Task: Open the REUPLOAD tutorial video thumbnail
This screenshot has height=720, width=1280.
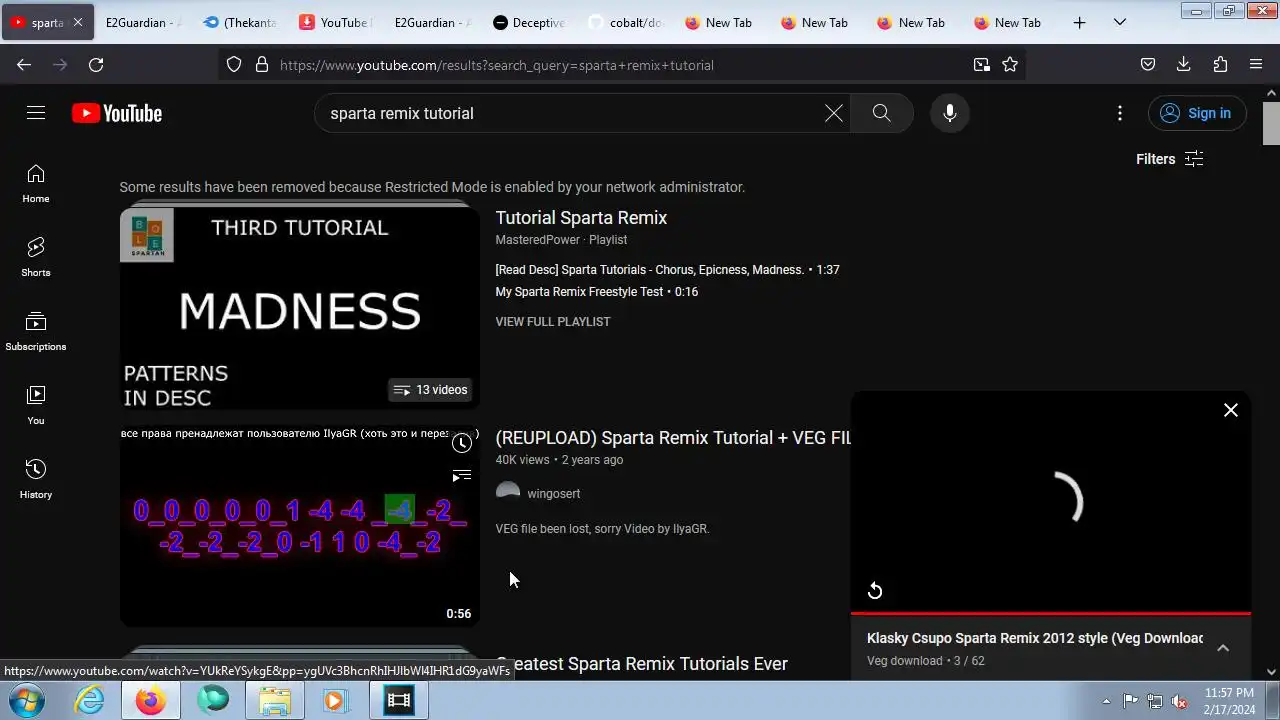Action: click(x=300, y=526)
